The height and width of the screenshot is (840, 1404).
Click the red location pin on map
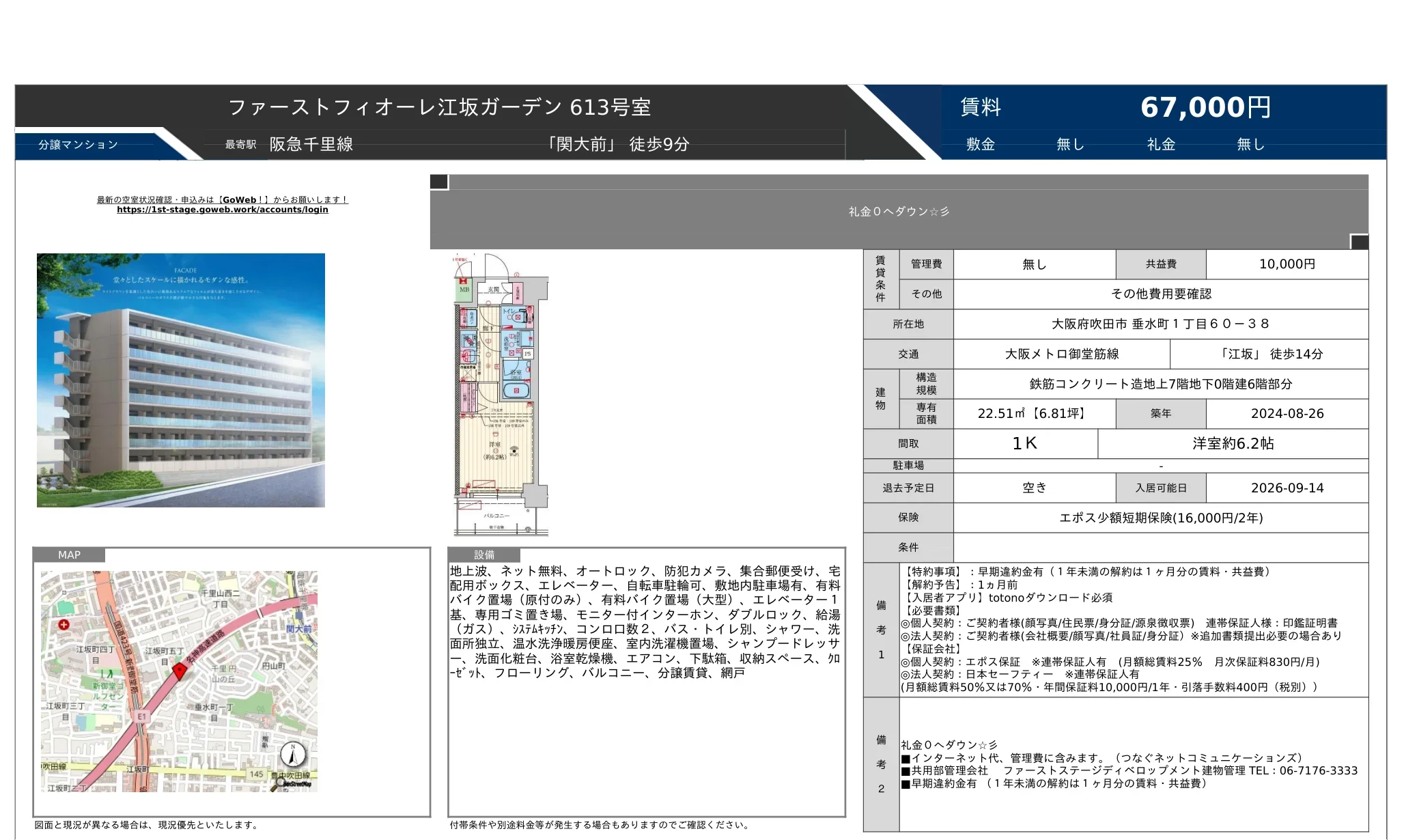tap(180, 670)
